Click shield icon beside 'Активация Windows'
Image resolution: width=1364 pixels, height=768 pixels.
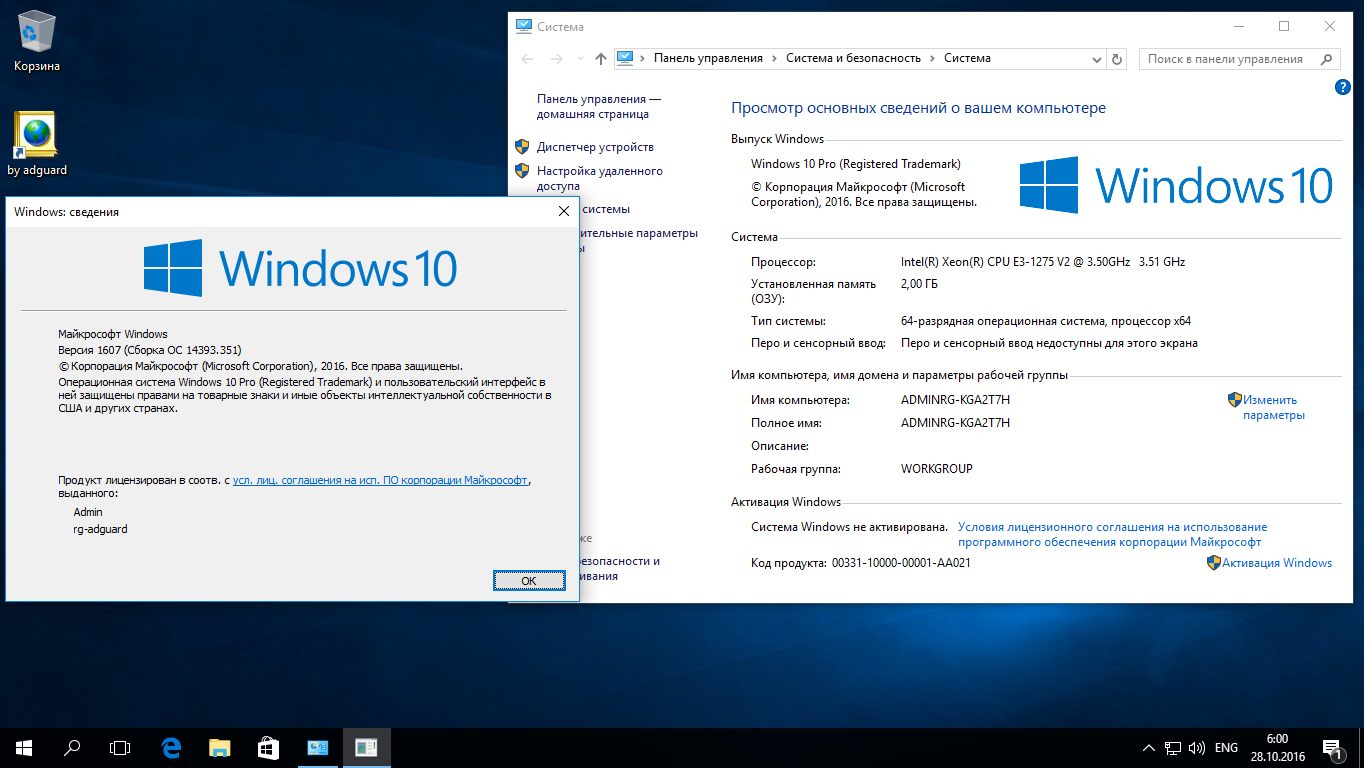point(1214,563)
